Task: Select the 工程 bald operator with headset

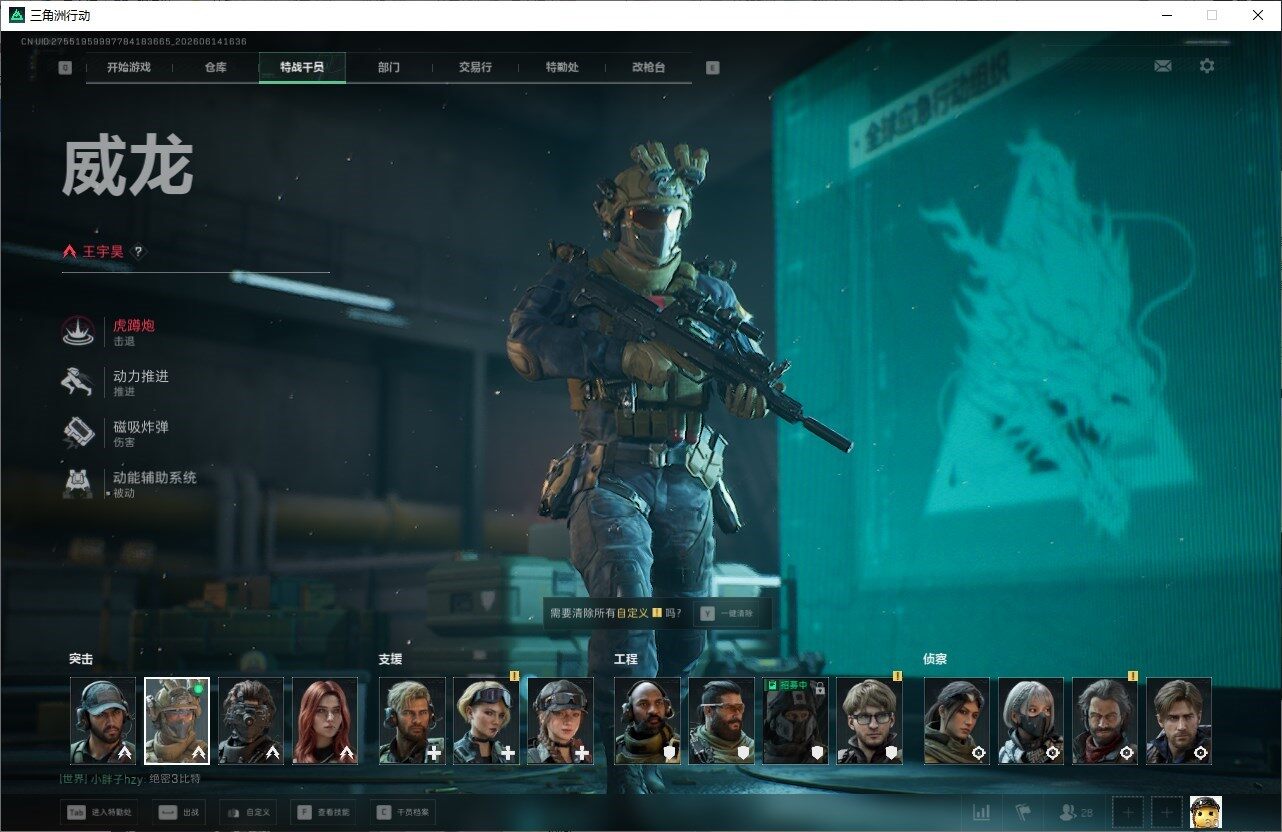Action: click(647, 721)
